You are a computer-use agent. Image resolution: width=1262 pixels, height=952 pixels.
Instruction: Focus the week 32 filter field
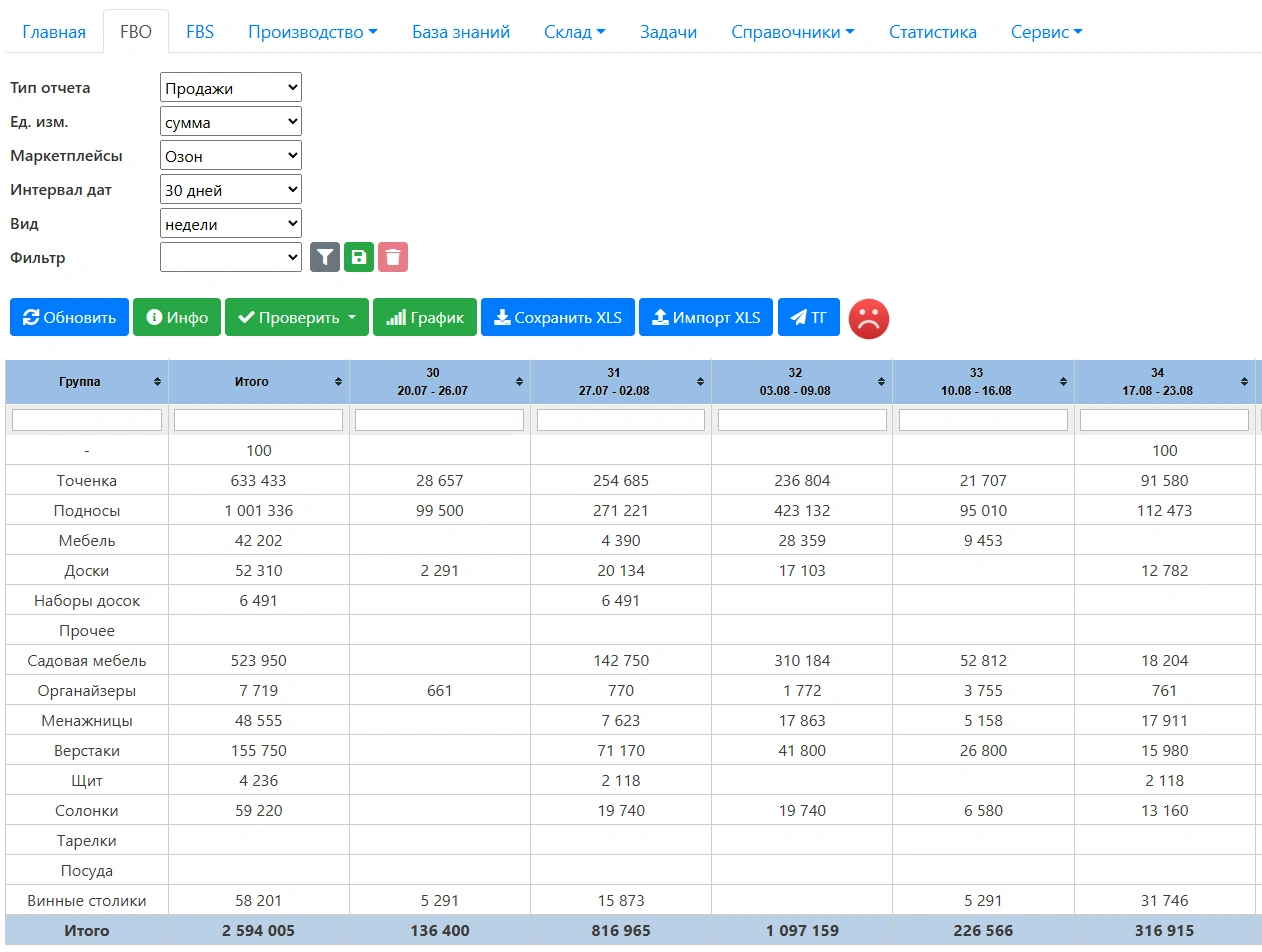[802, 420]
